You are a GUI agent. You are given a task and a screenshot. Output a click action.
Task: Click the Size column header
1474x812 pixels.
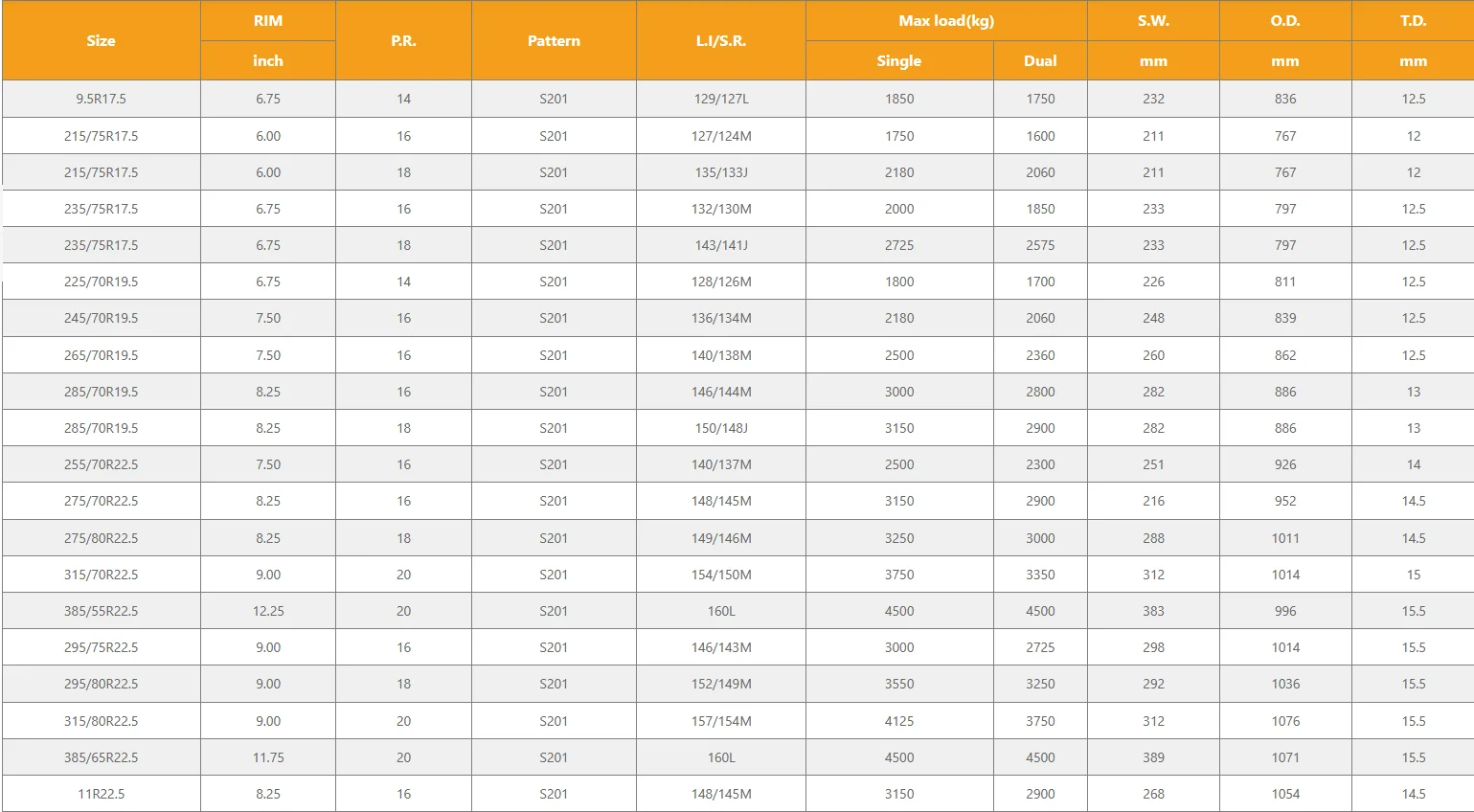coord(101,40)
